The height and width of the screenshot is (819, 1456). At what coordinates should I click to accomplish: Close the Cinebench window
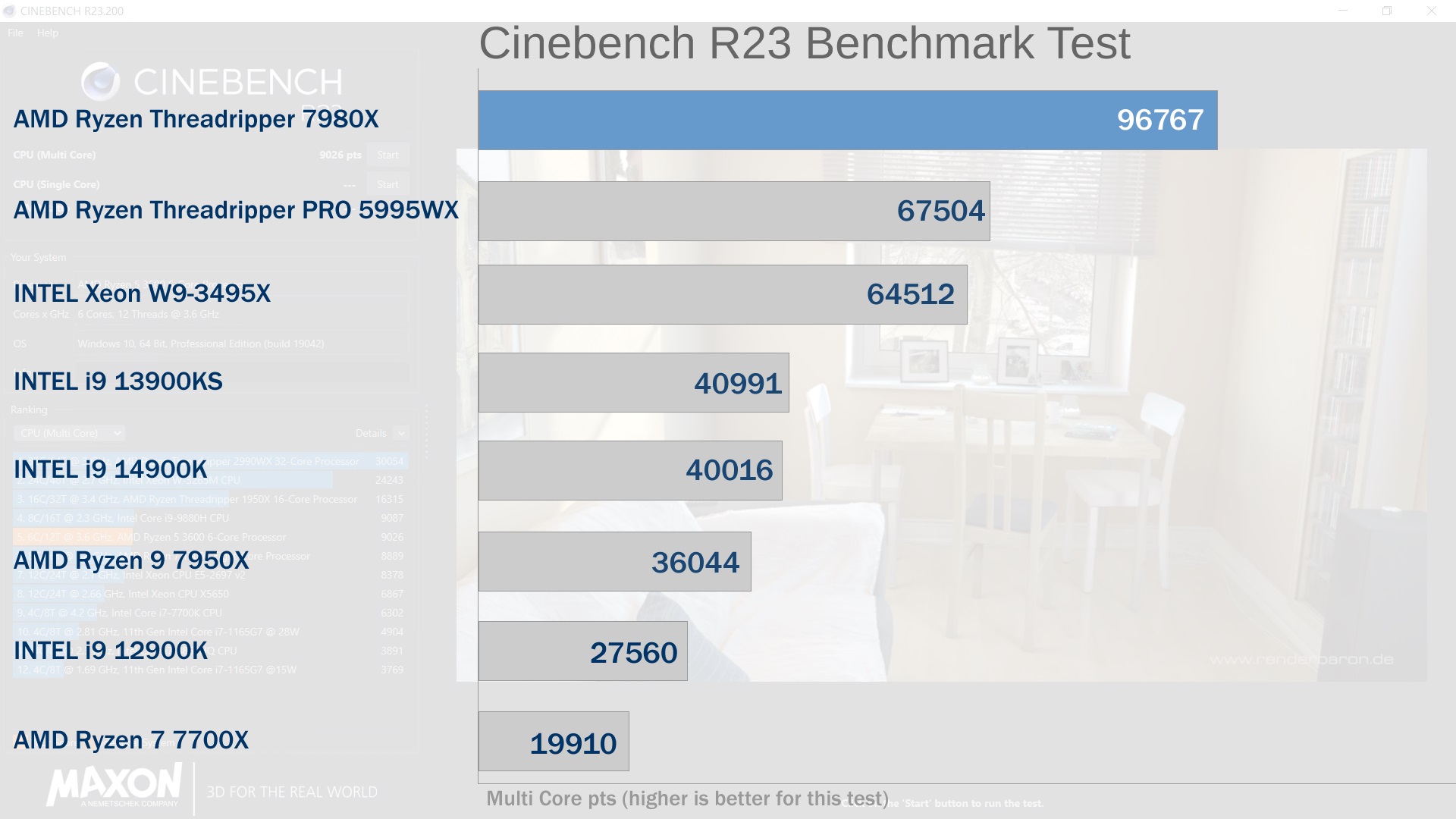[1432, 11]
